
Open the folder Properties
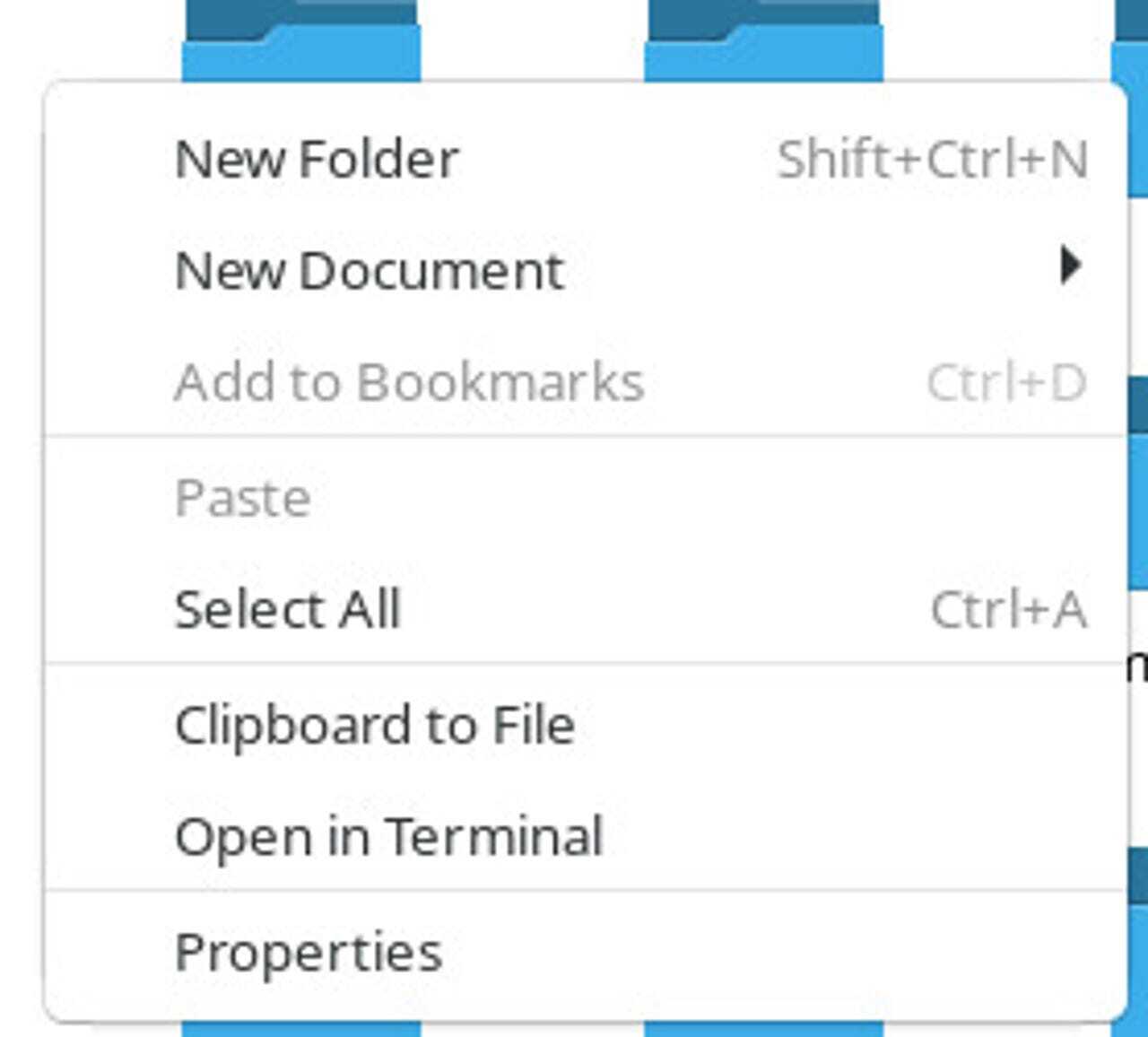[309, 952]
